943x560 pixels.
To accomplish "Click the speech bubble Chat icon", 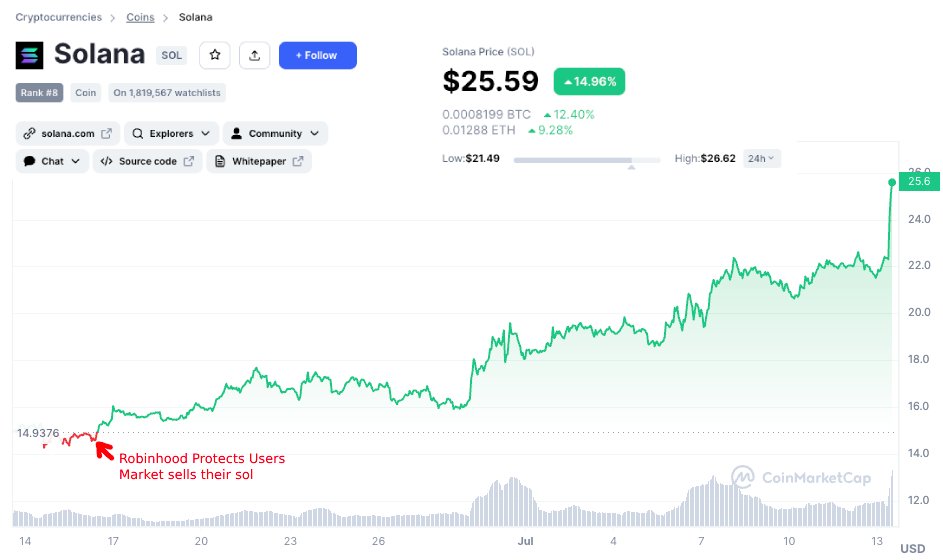I will pyautogui.click(x=29, y=161).
